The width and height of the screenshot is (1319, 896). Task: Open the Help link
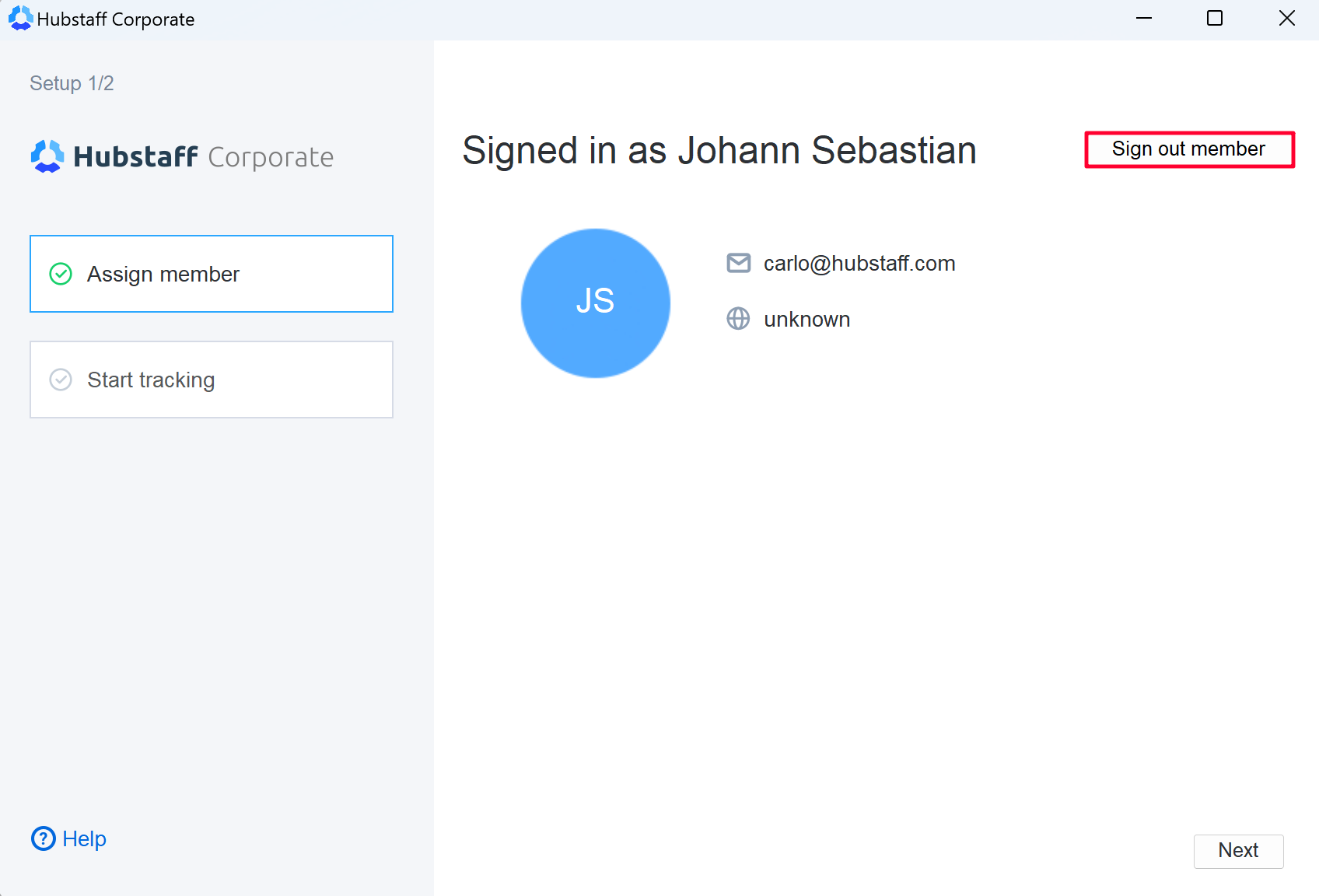(x=84, y=838)
